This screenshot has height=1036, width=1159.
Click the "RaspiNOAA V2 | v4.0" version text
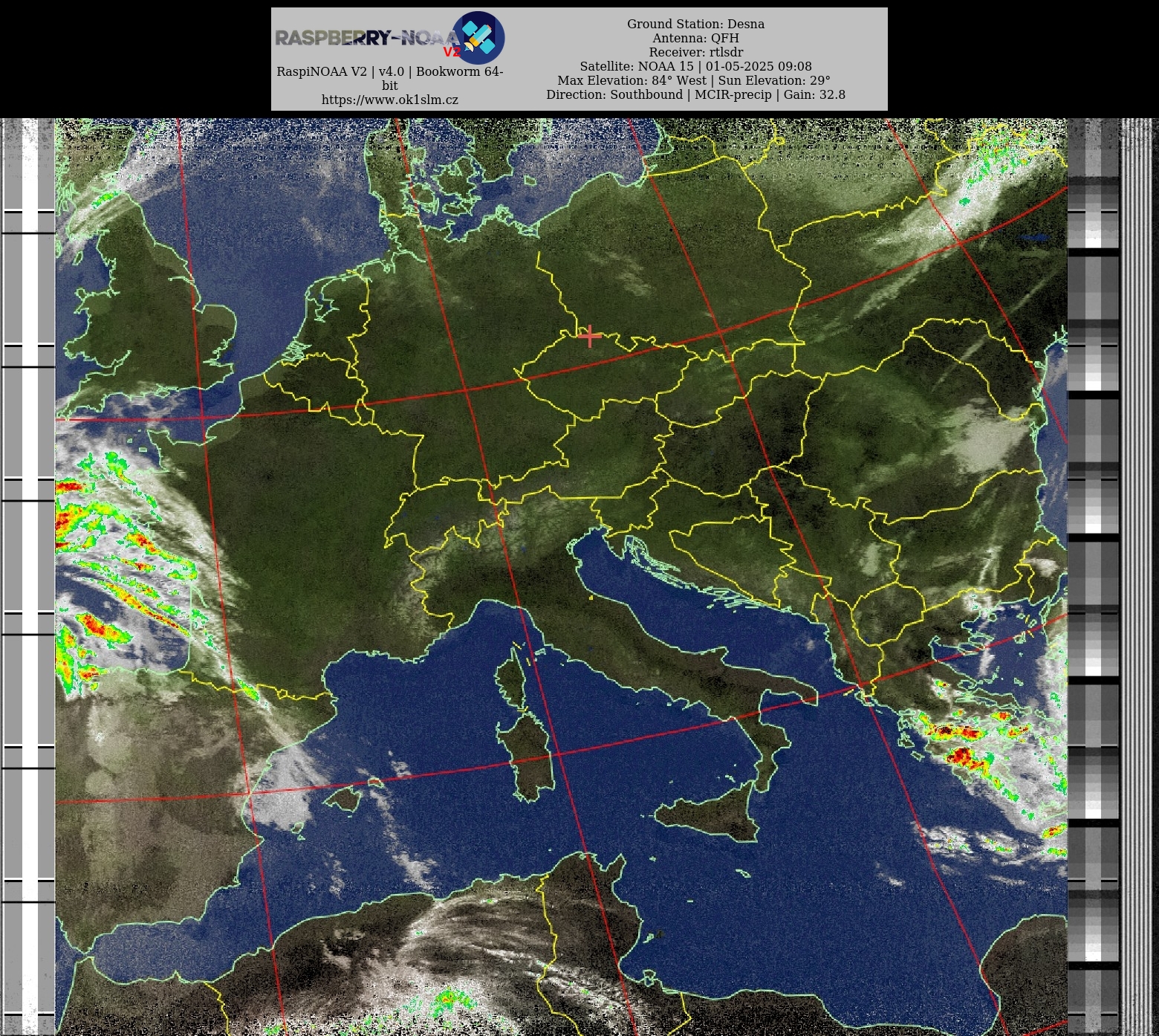[390, 78]
